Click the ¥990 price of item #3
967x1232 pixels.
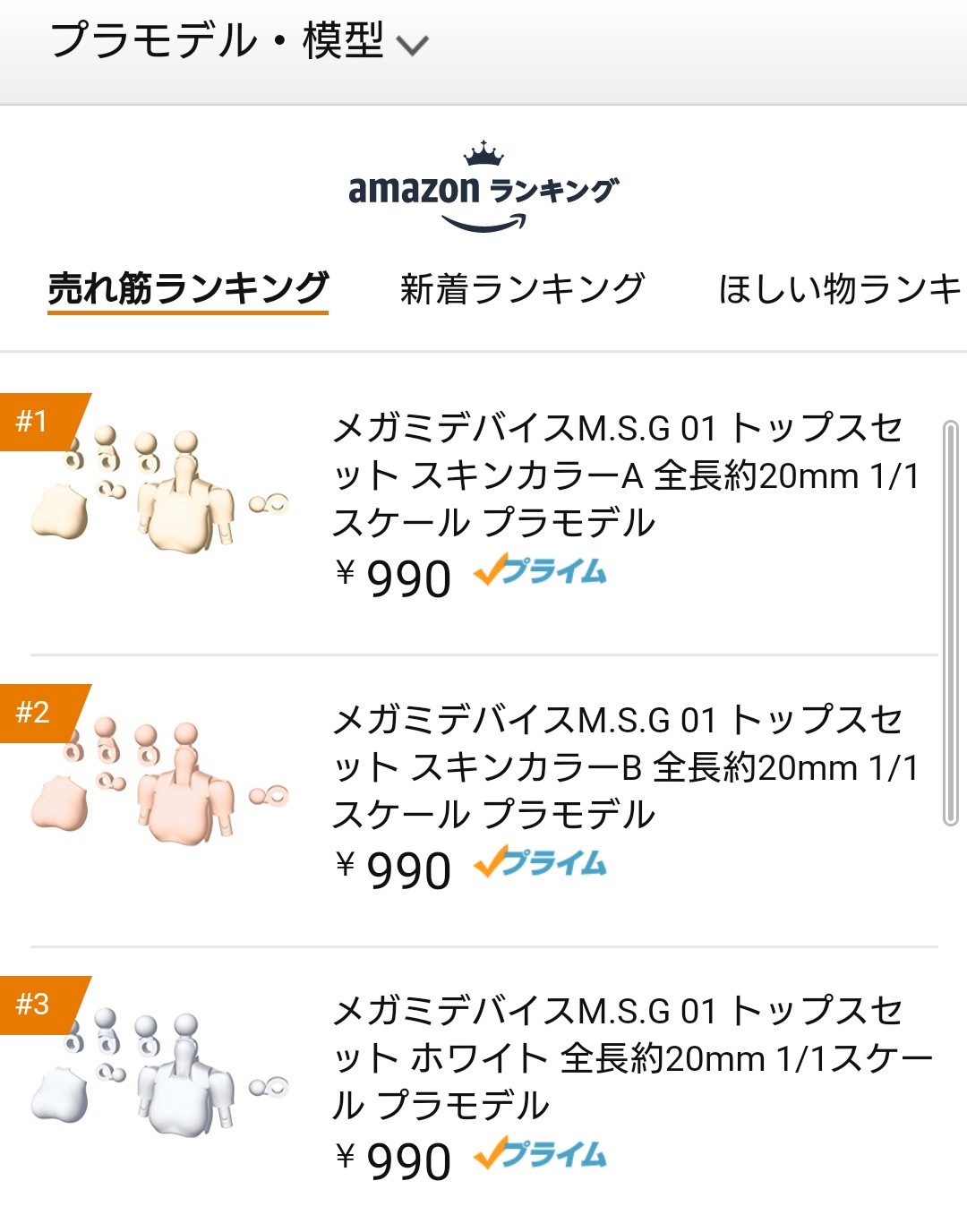(x=394, y=1162)
